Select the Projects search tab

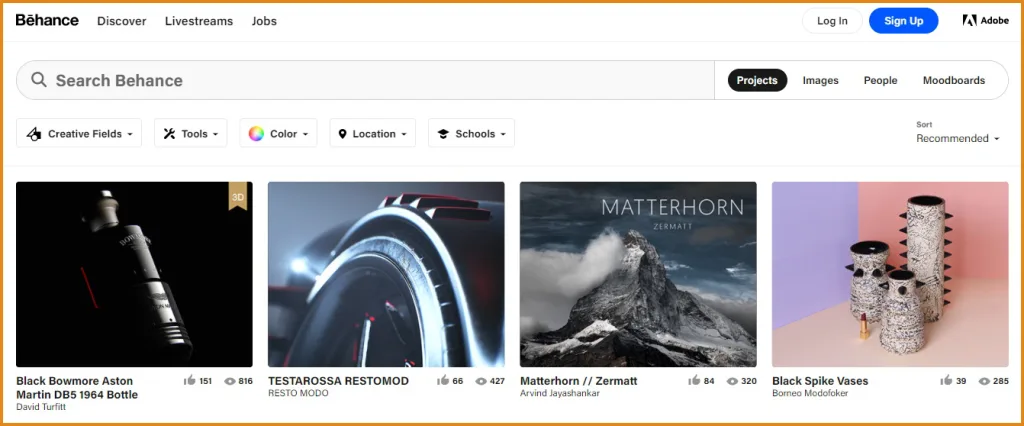coord(758,80)
